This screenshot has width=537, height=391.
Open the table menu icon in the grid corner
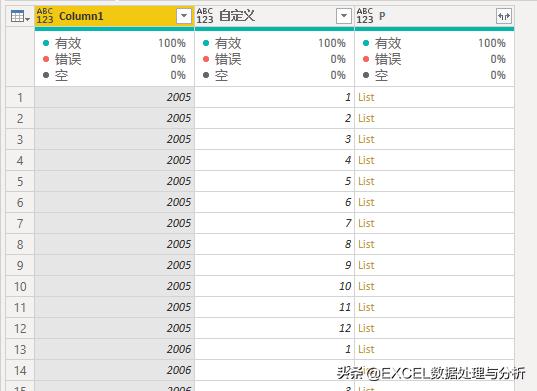(x=20, y=16)
